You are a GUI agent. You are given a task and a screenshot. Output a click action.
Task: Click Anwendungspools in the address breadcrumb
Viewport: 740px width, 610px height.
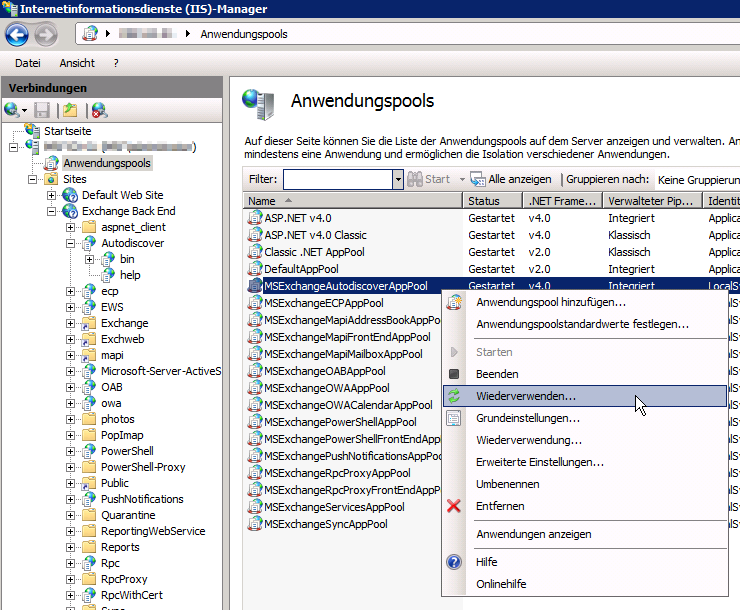[x=244, y=34]
